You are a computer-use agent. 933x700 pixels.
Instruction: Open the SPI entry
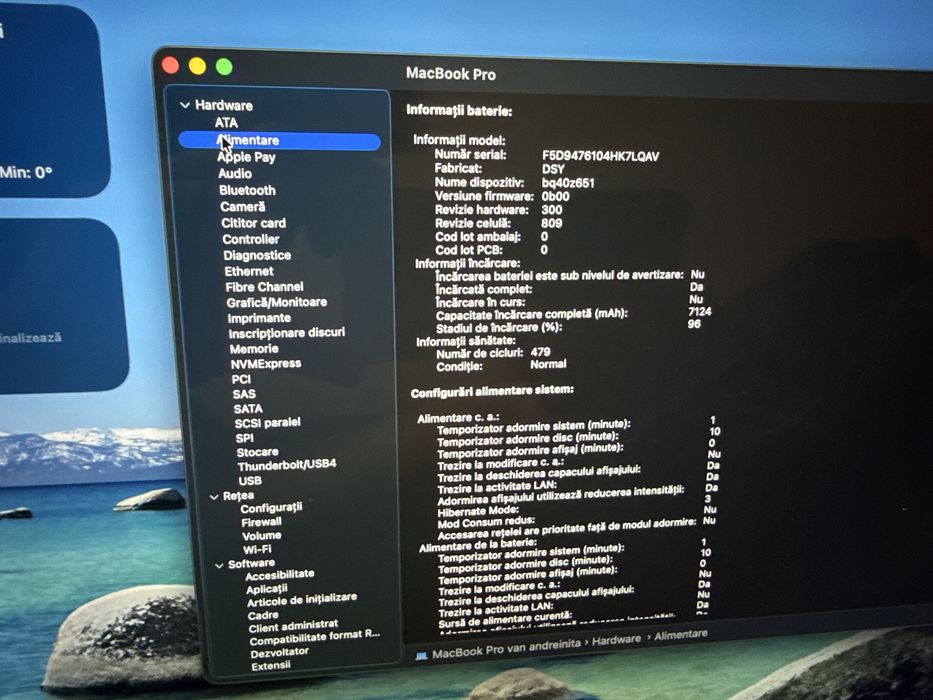pyautogui.click(x=245, y=438)
